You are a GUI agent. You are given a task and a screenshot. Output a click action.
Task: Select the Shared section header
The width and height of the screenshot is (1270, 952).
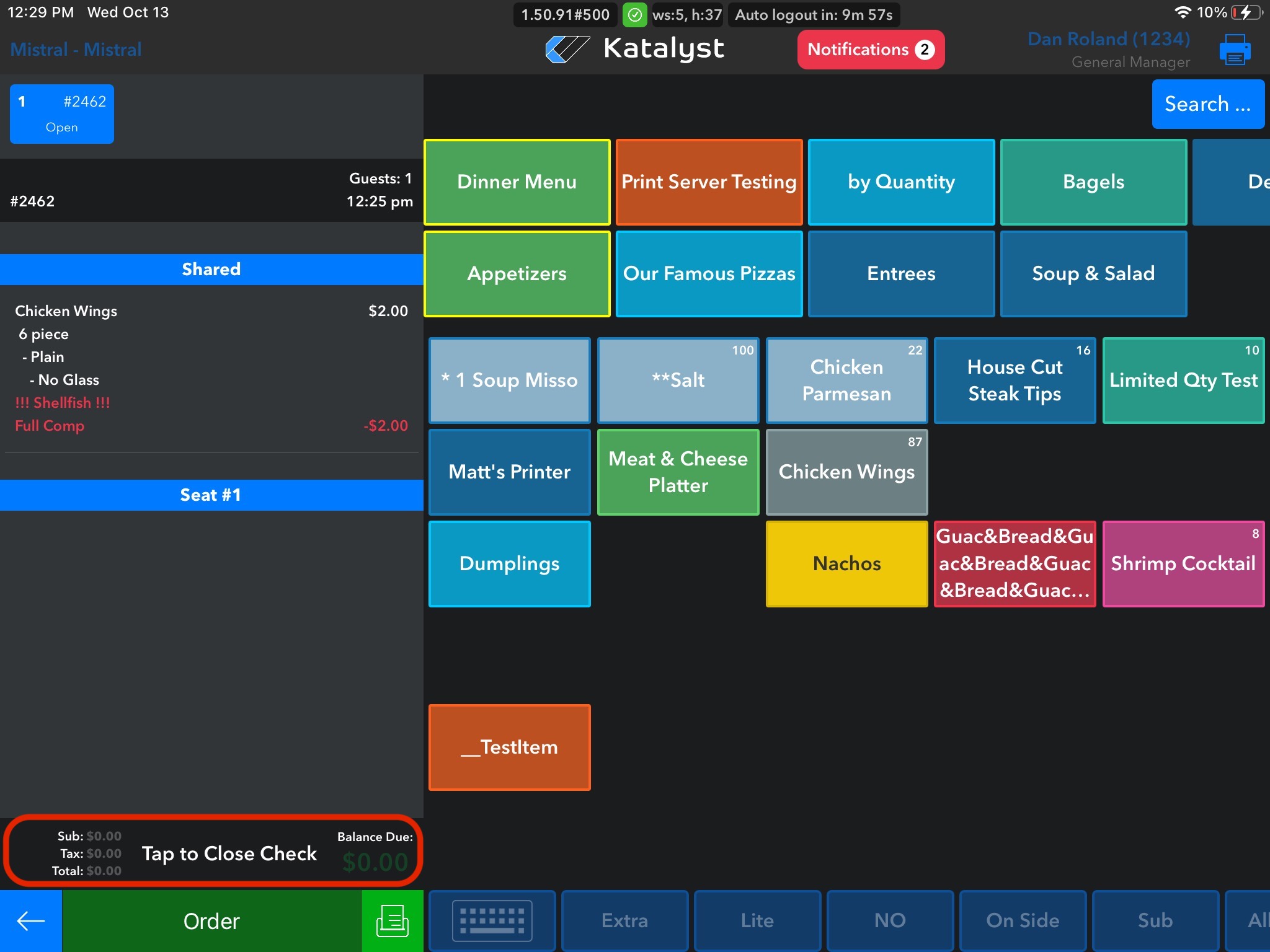(x=211, y=270)
